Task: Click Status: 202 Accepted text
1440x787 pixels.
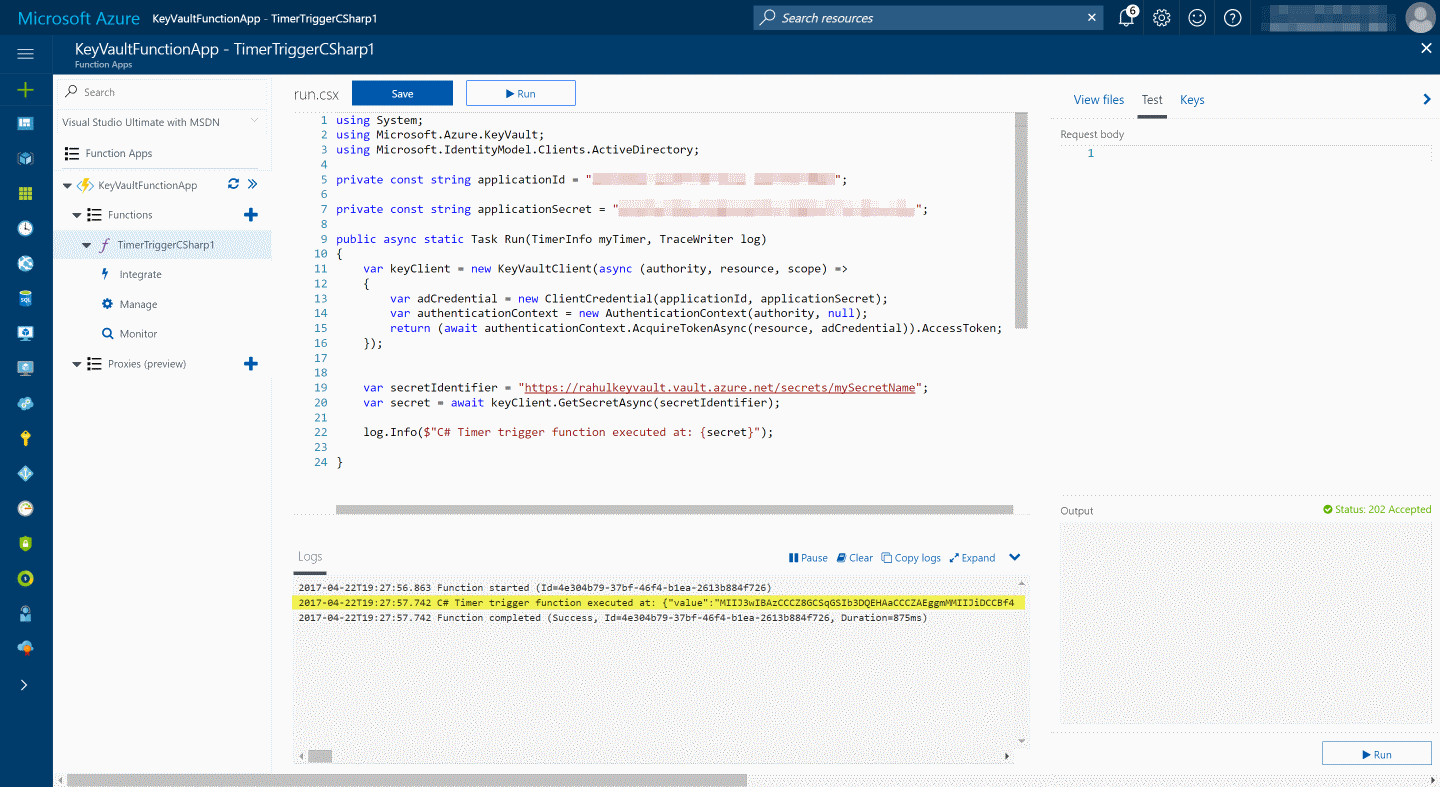Action: tap(1383, 510)
